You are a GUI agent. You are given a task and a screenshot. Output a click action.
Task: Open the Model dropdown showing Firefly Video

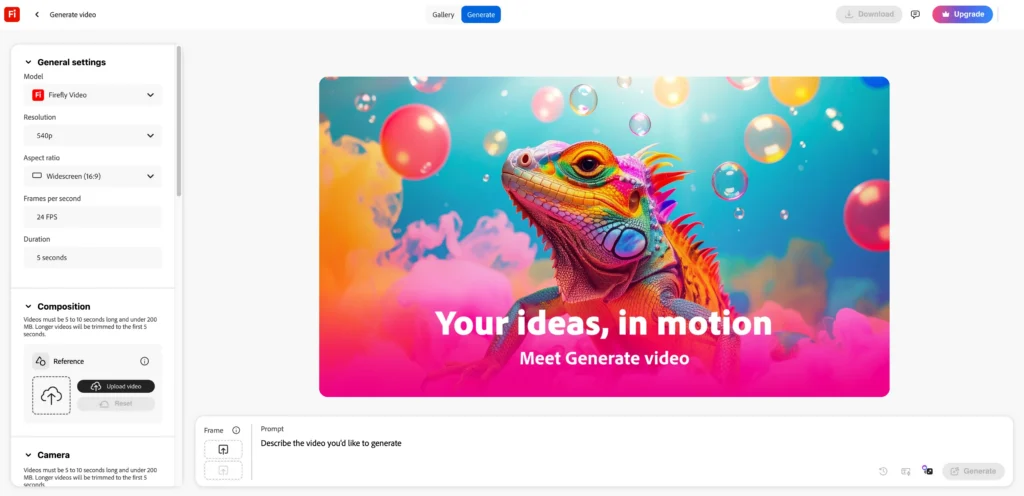[93, 95]
